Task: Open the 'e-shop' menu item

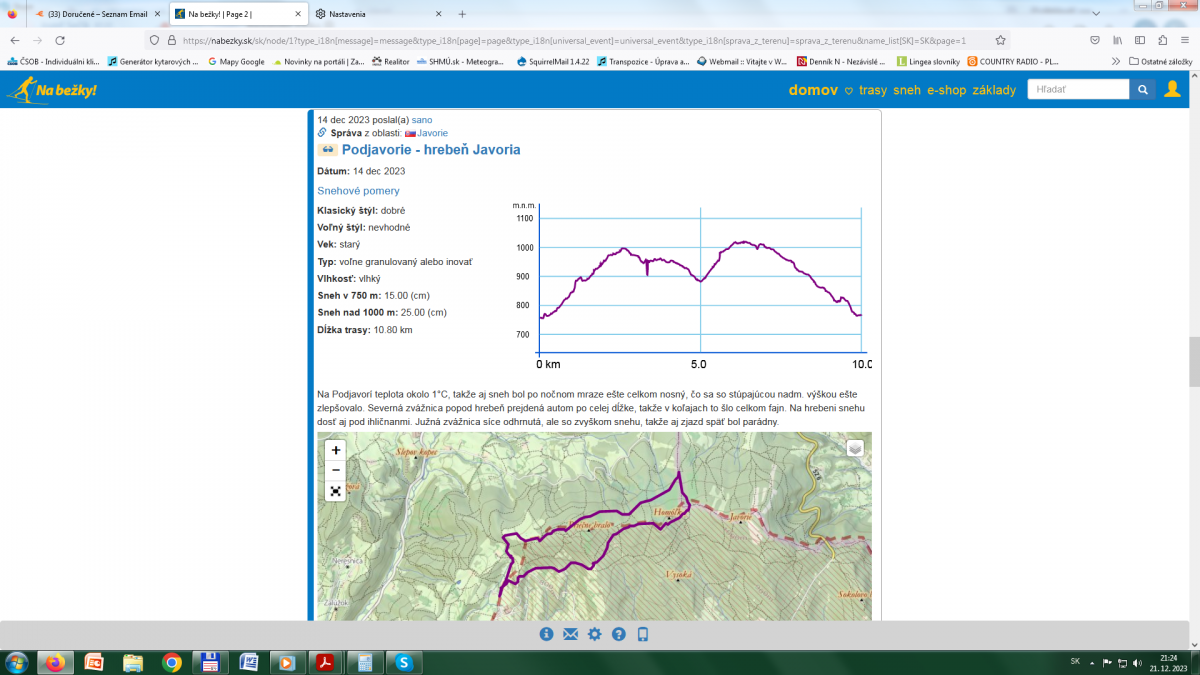Action: coord(945,90)
